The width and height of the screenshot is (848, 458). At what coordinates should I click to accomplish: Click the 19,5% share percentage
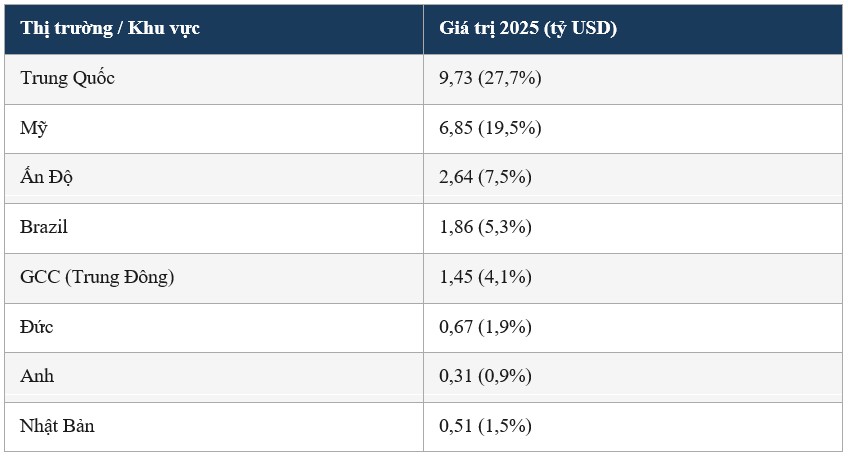point(511,128)
